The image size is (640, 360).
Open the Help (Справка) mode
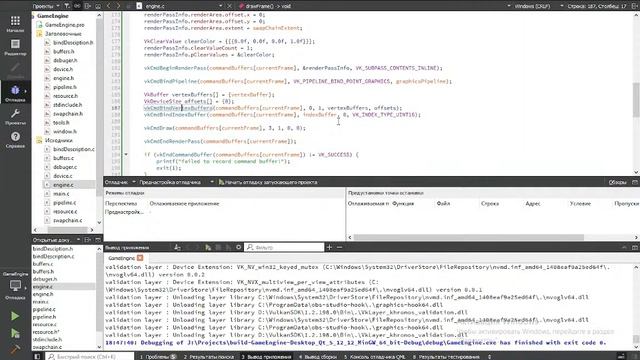(15, 139)
